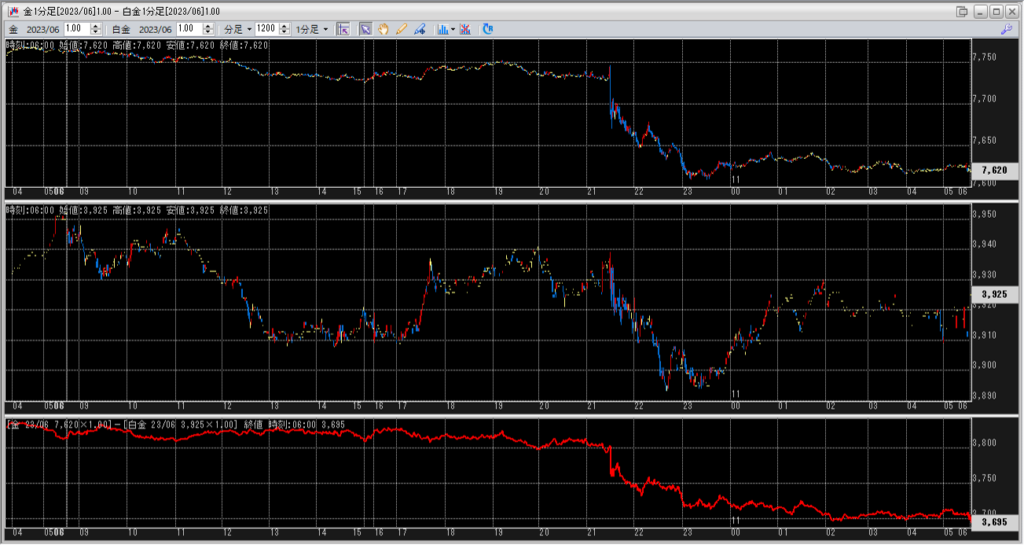Open the chart indicator icon menu

[441, 29]
